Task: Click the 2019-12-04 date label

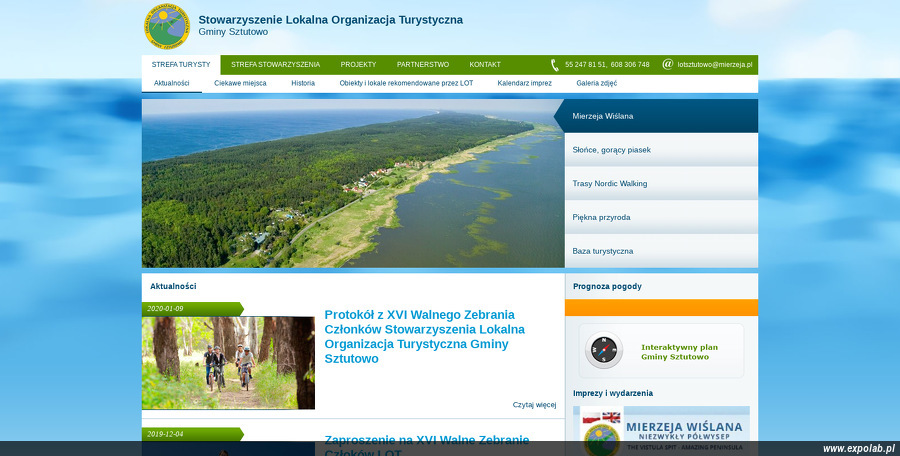Action: pos(165,434)
